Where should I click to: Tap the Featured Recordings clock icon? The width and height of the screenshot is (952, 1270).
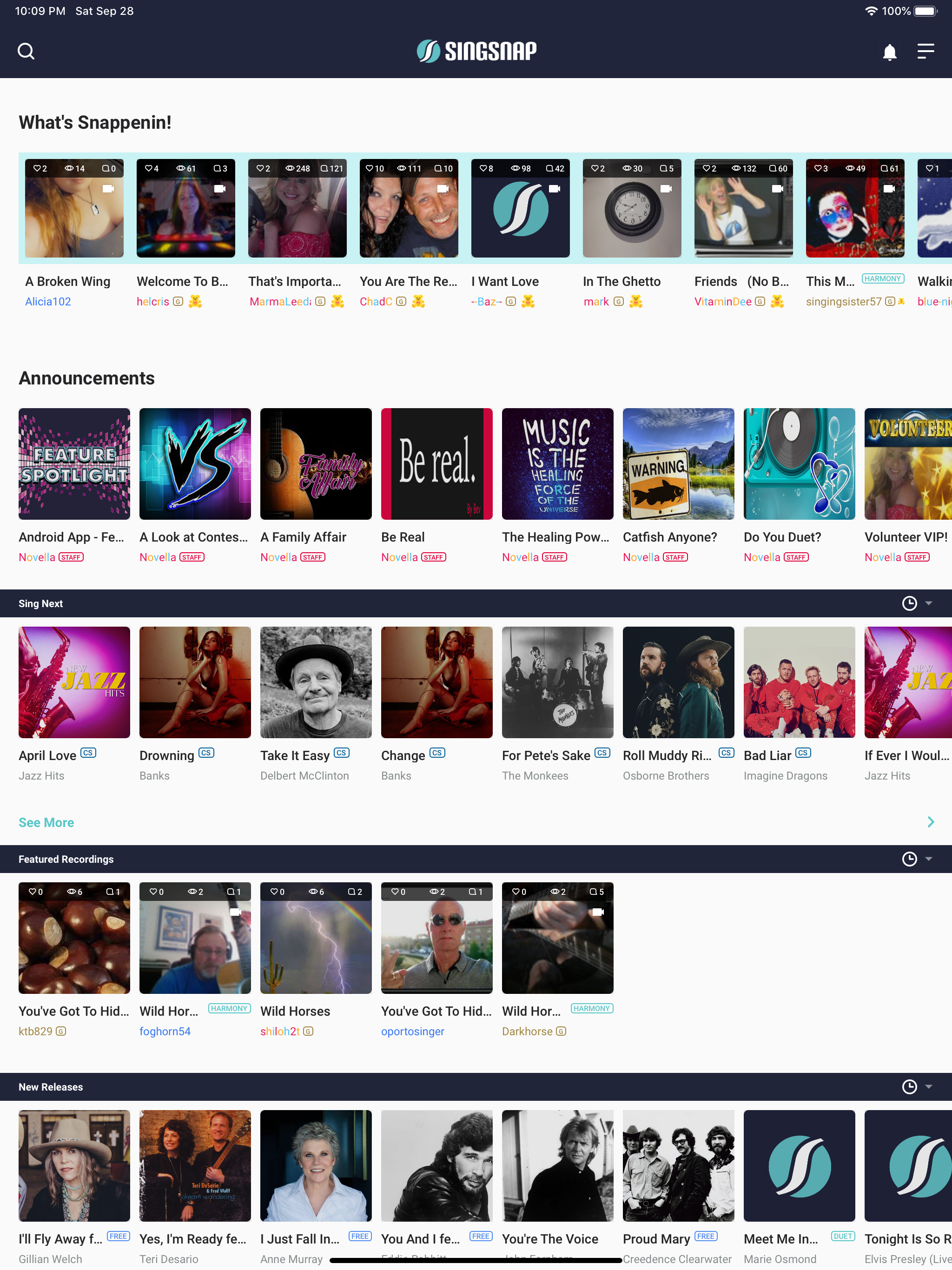(910, 859)
